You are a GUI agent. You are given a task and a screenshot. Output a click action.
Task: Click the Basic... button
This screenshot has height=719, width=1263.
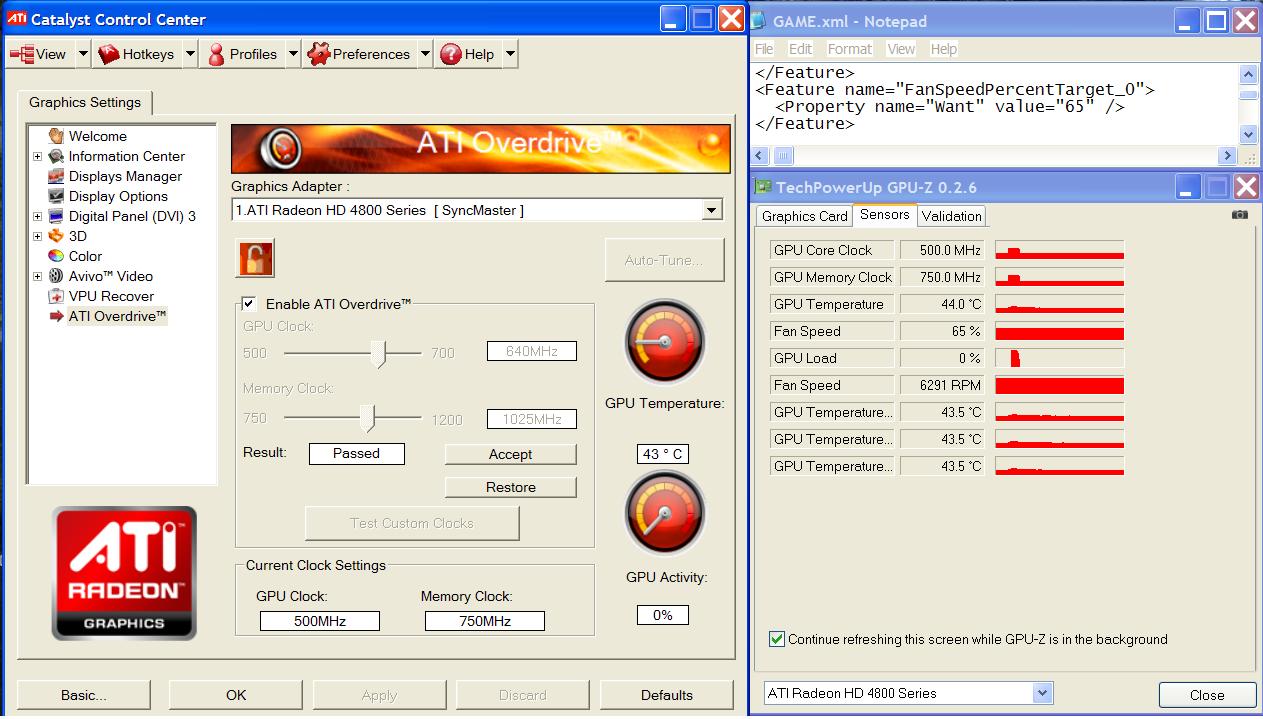(x=84, y=695)
